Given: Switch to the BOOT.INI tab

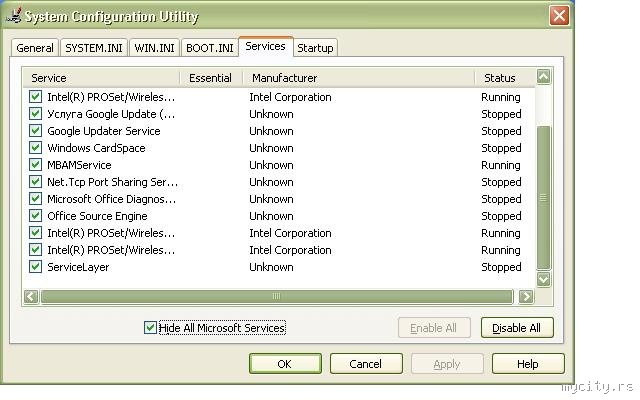Looking at the screenshot, I should click(209, 48).
